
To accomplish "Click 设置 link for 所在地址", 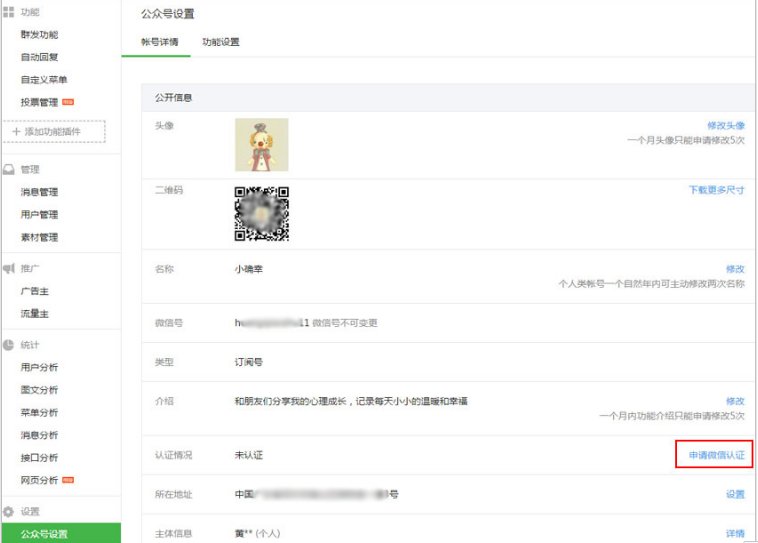I will click(735, 494).
